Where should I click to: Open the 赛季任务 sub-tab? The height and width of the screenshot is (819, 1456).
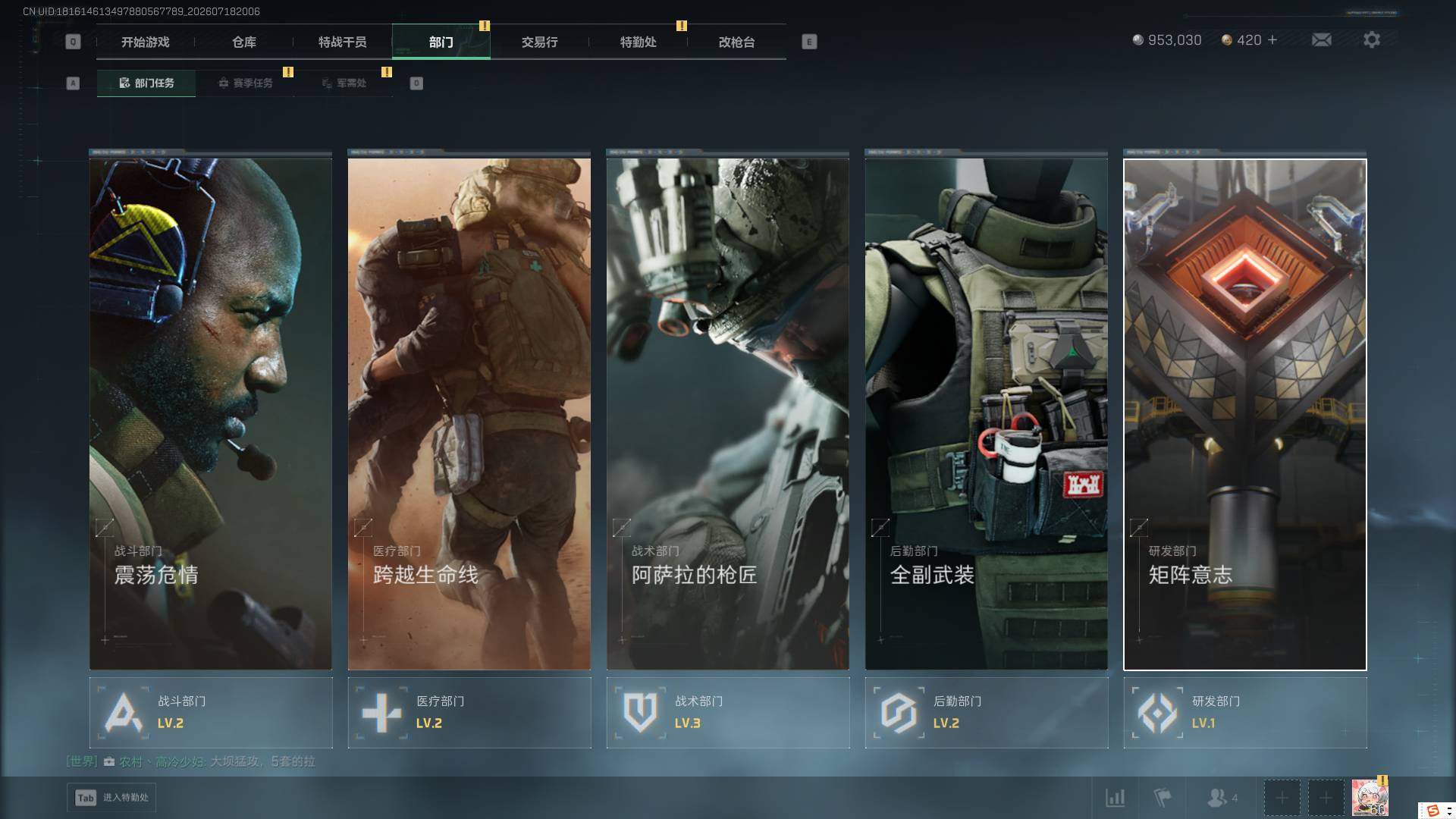(x=245, y=83)
